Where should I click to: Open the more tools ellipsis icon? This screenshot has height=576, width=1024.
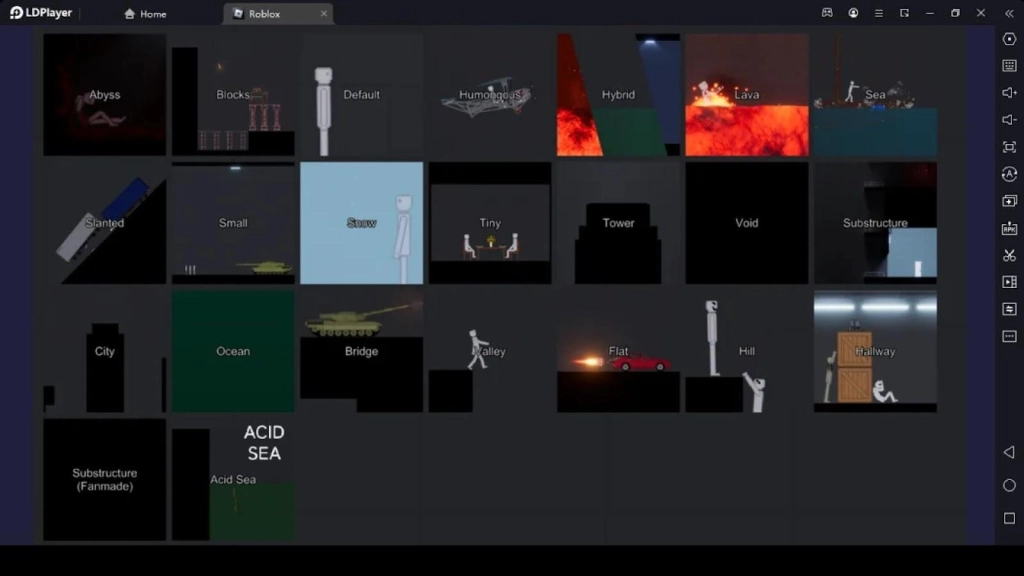1009,336
